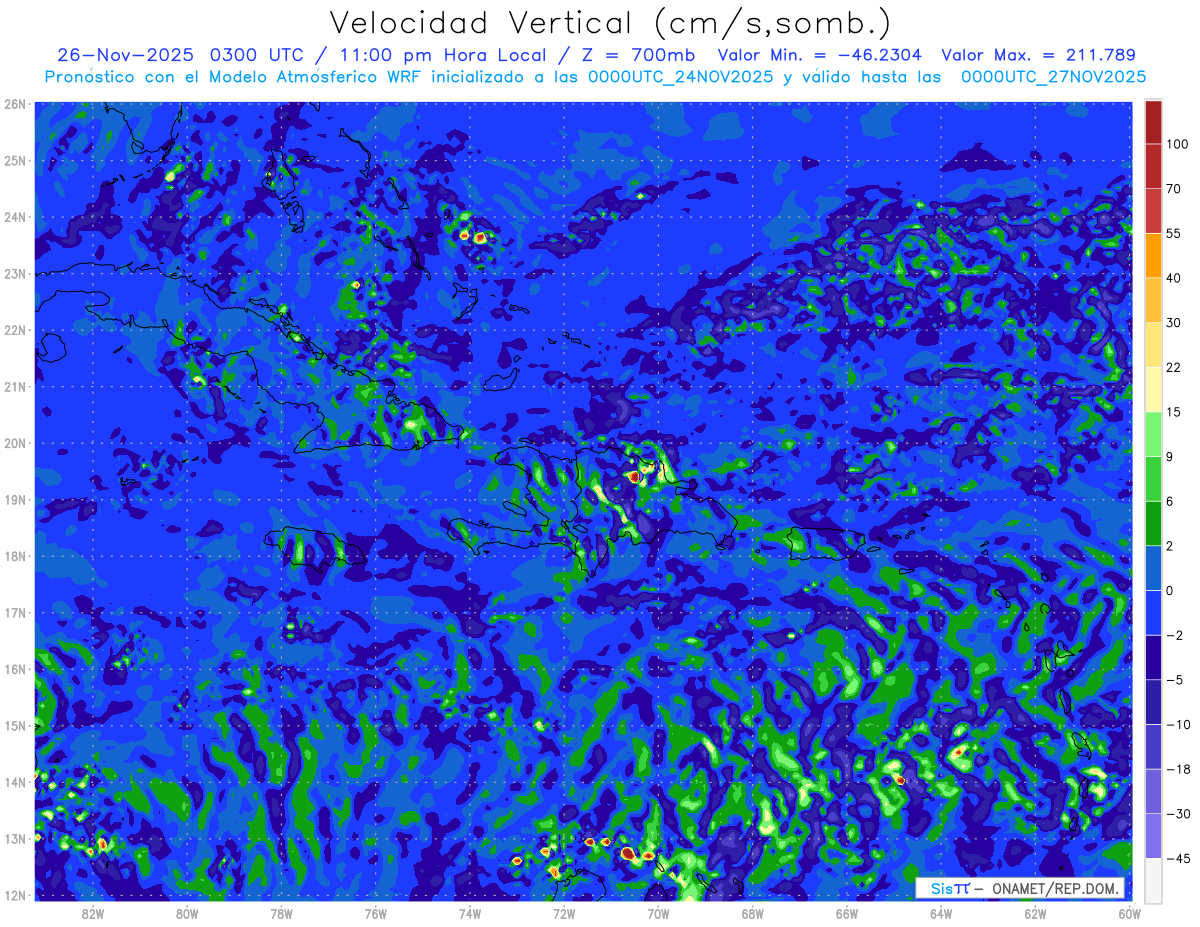Click the '17N' latitude label

(x=15, y=612)
